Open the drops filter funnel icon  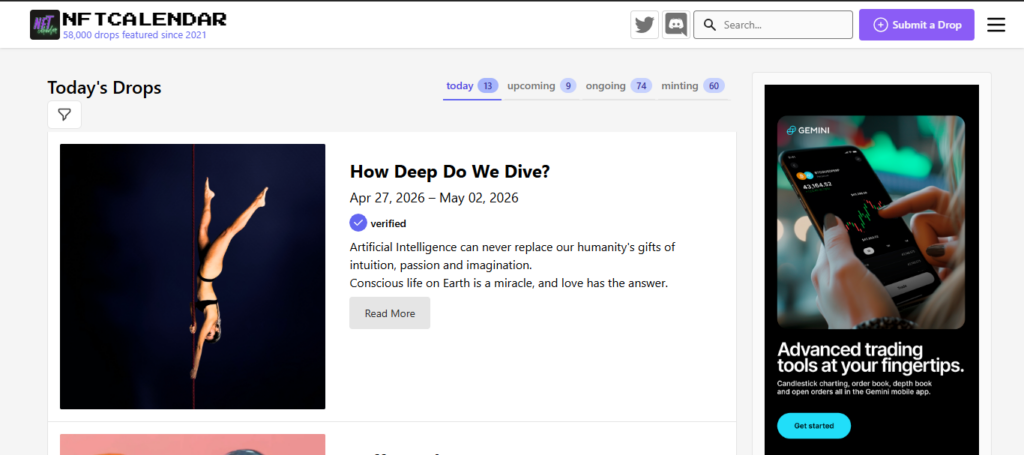(64, 115)
